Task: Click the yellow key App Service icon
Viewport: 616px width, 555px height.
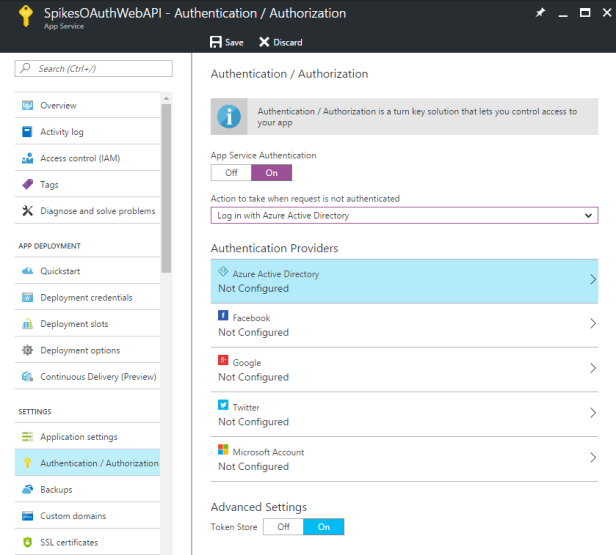Action: (x=26, y=16)
